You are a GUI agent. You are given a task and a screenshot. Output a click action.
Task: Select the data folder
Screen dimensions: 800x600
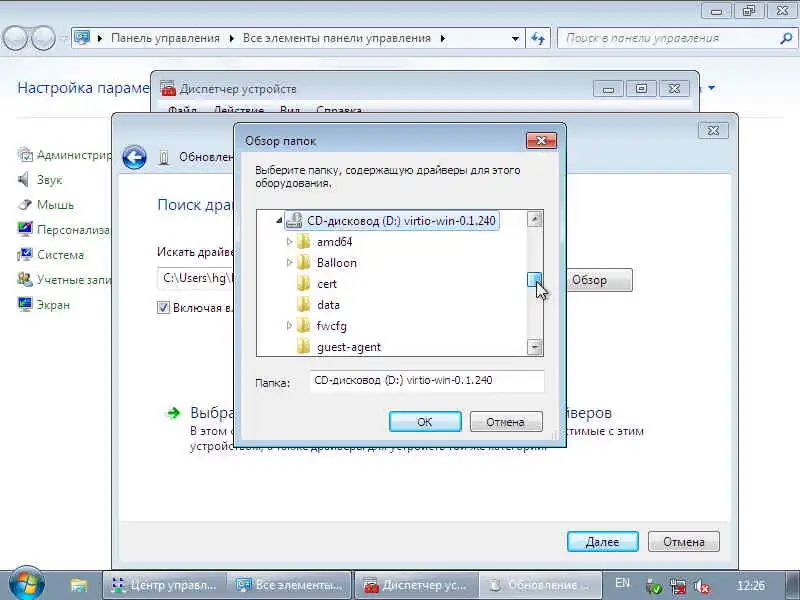click(328, 305)
